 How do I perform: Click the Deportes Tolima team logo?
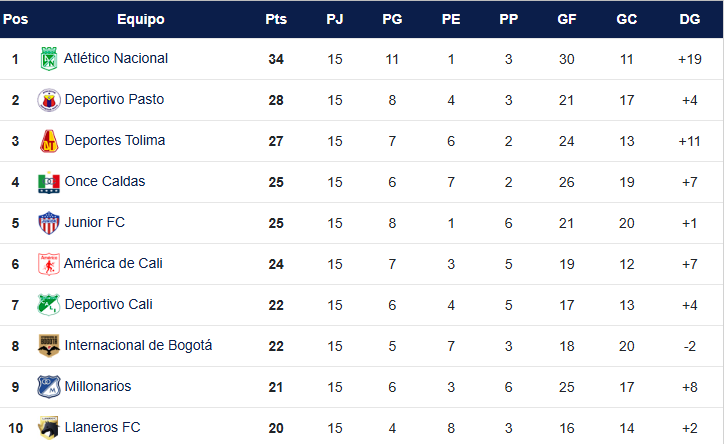coord(48,141)
